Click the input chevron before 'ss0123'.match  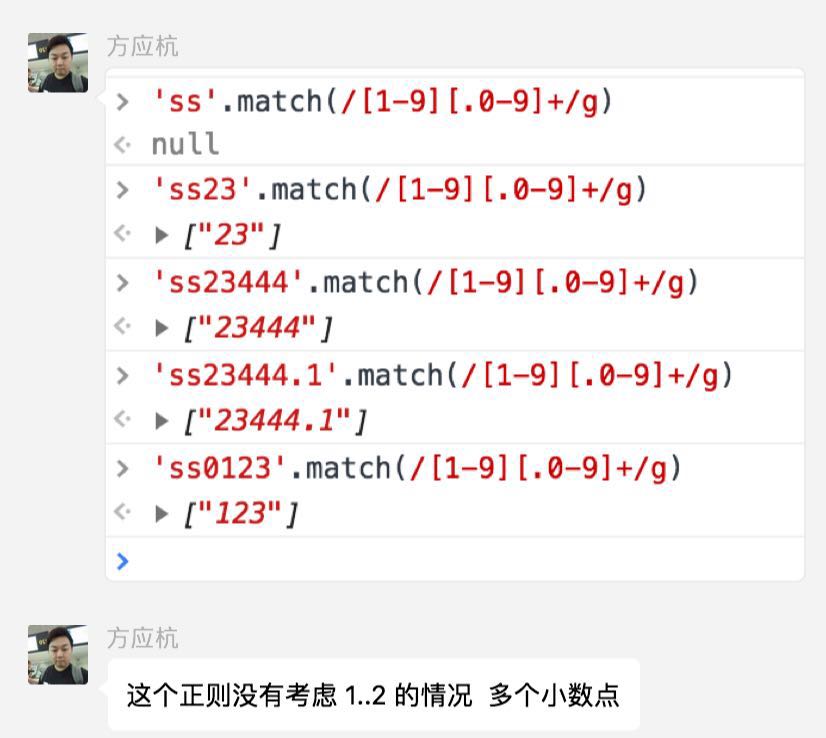coord(123,468)
